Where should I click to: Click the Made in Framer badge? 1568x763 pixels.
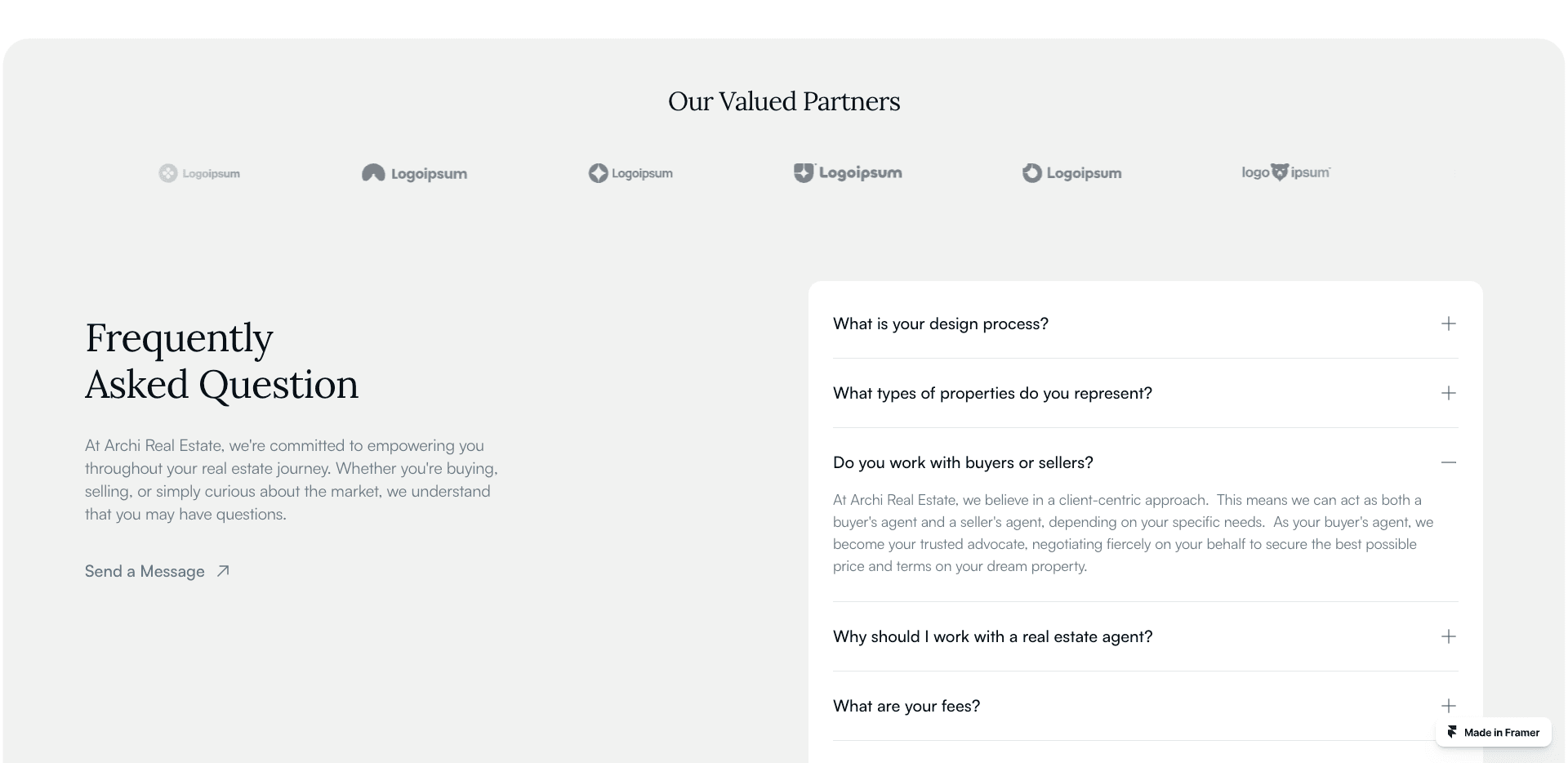coord(1494,732)
